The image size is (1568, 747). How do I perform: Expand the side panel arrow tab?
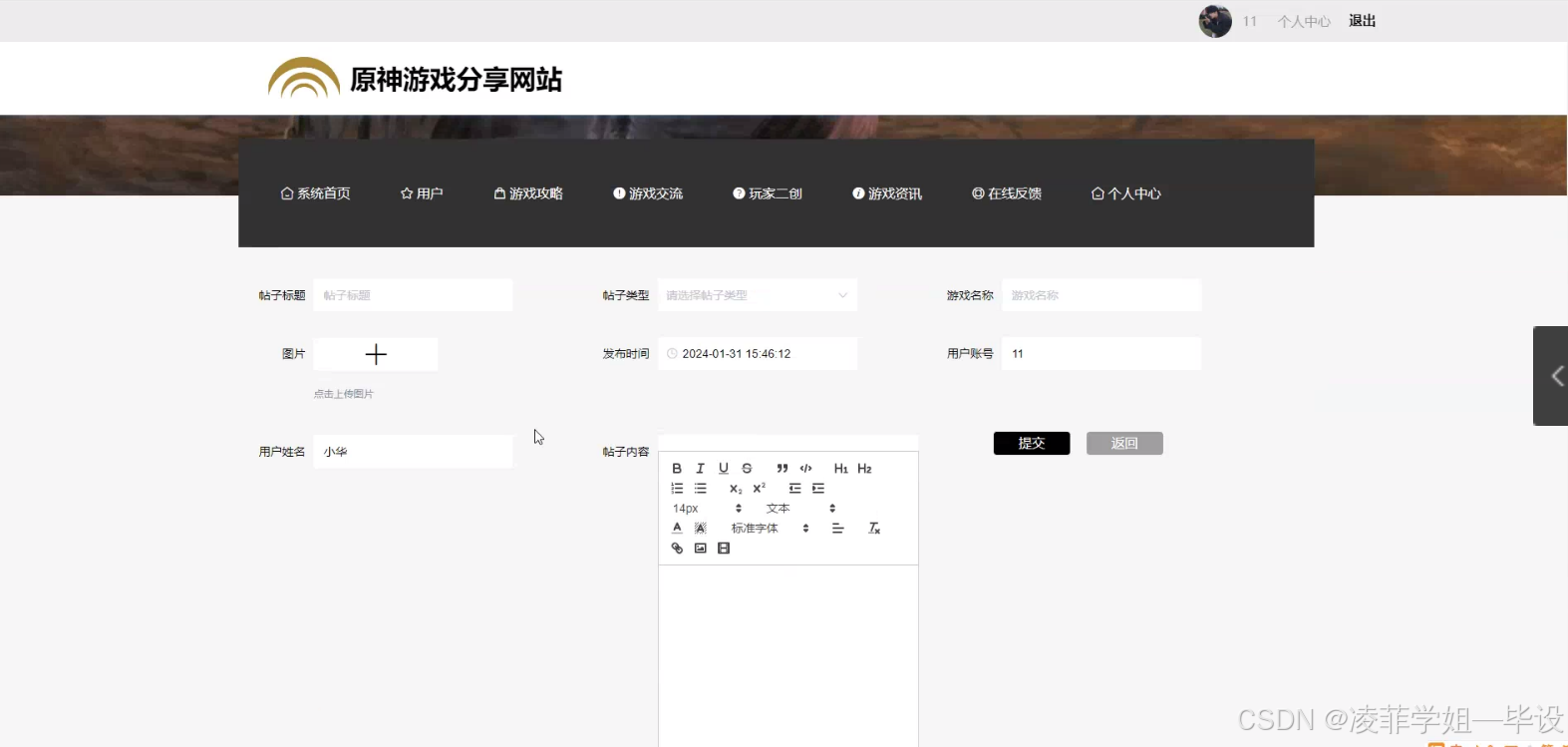pyautogui.click(x=1551, y=376)
